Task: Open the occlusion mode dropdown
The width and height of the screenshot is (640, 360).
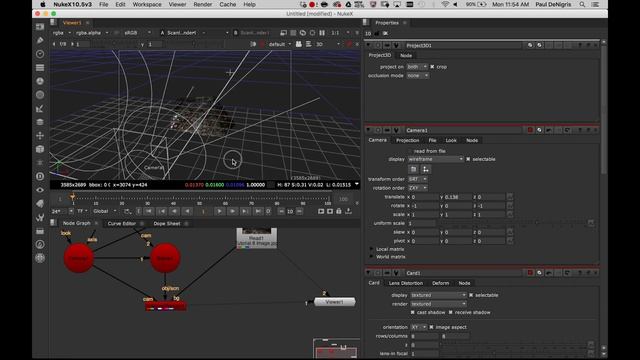Action: click(x=418, y=76)
